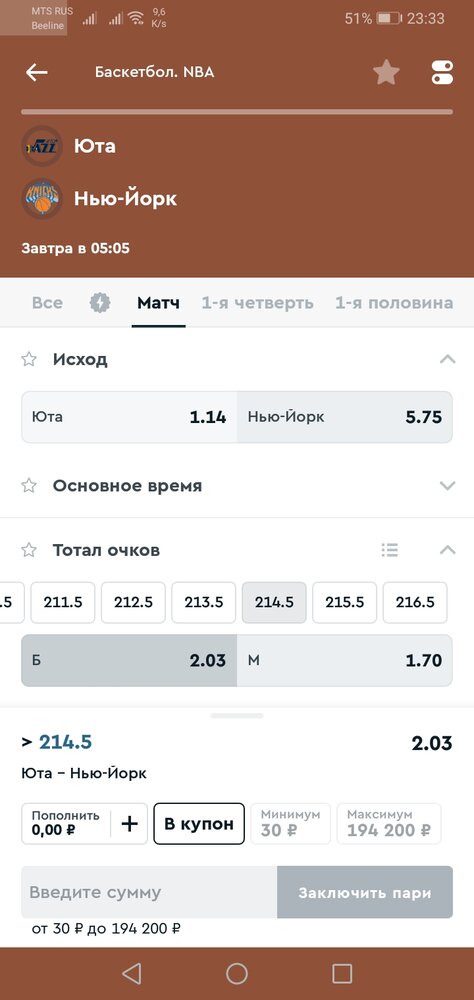This screenshot has width=474, height=1000.
Task: Add match to favorites with header star
Action: click(386, 72)
